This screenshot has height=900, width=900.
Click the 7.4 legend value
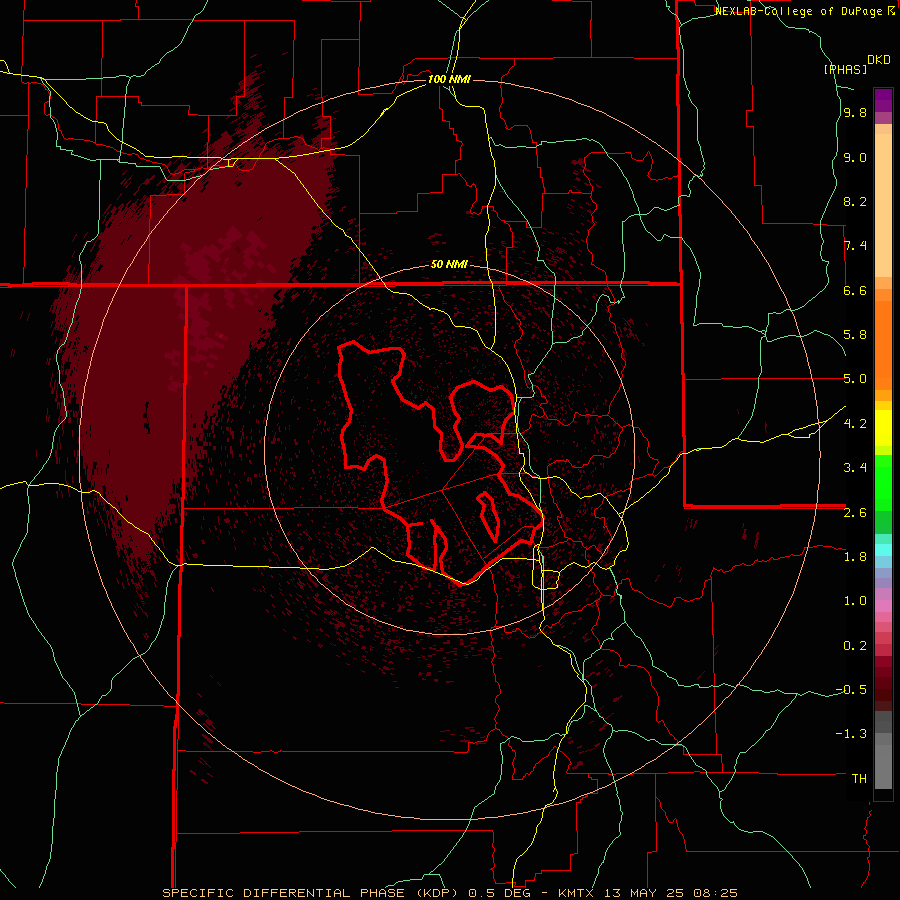point(855,246)
